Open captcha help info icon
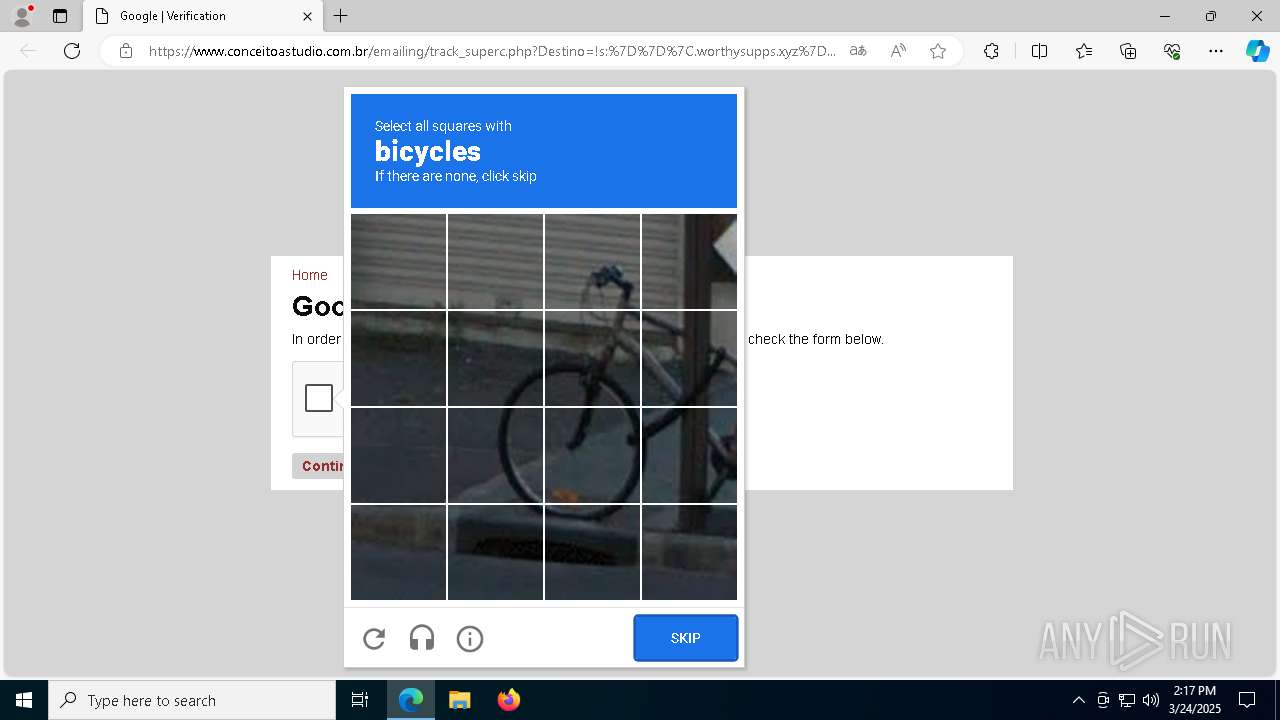 tap(470, 638)
